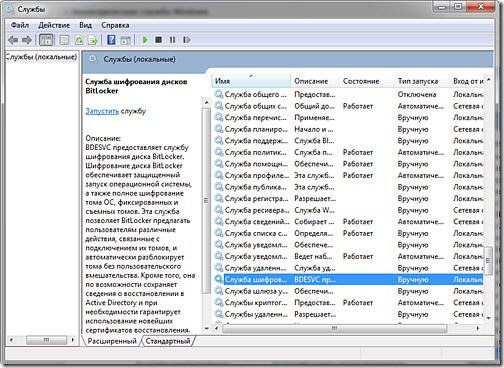Click the Общий до... description cell
This screenshot has height=368, width=504.
[314, 106]
